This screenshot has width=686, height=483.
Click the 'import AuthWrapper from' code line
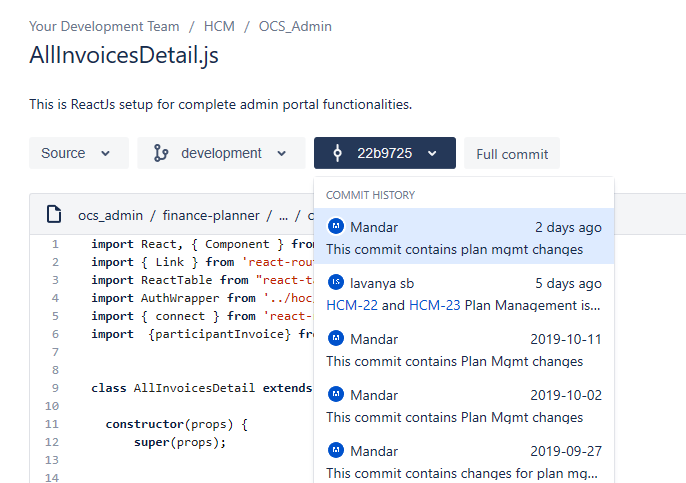202,298
